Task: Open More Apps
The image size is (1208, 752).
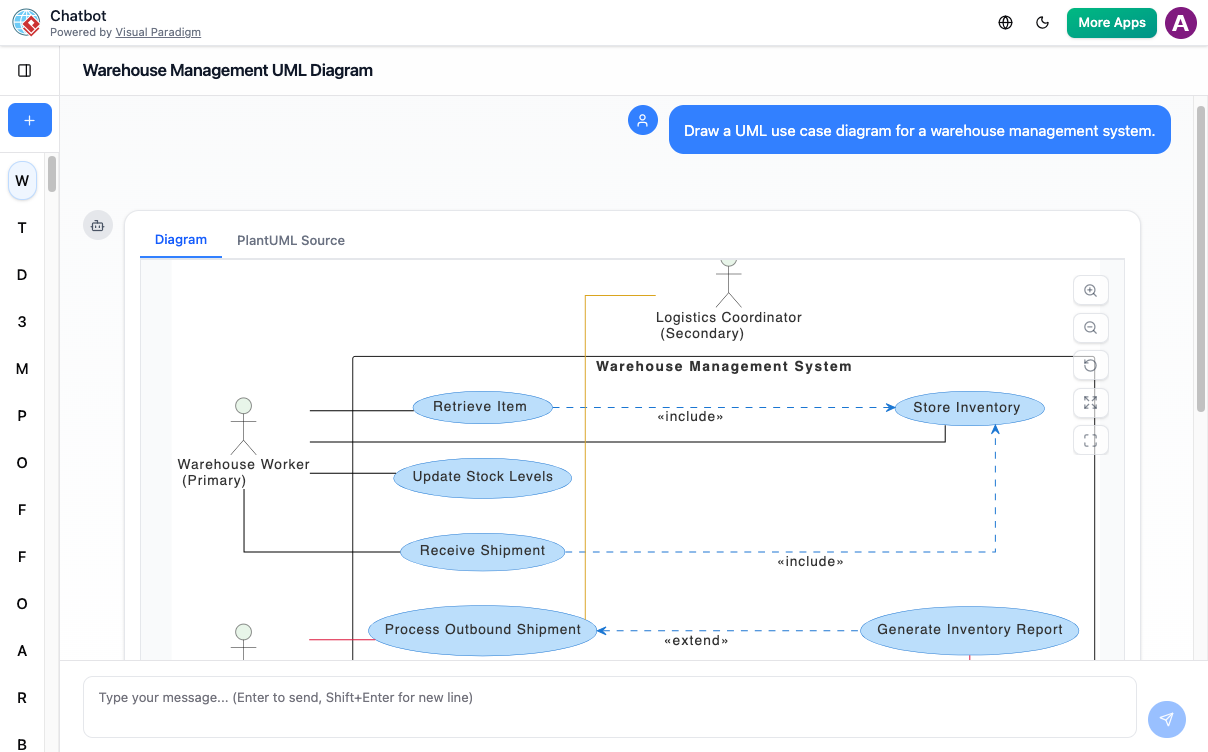Action: (1111, 21)
